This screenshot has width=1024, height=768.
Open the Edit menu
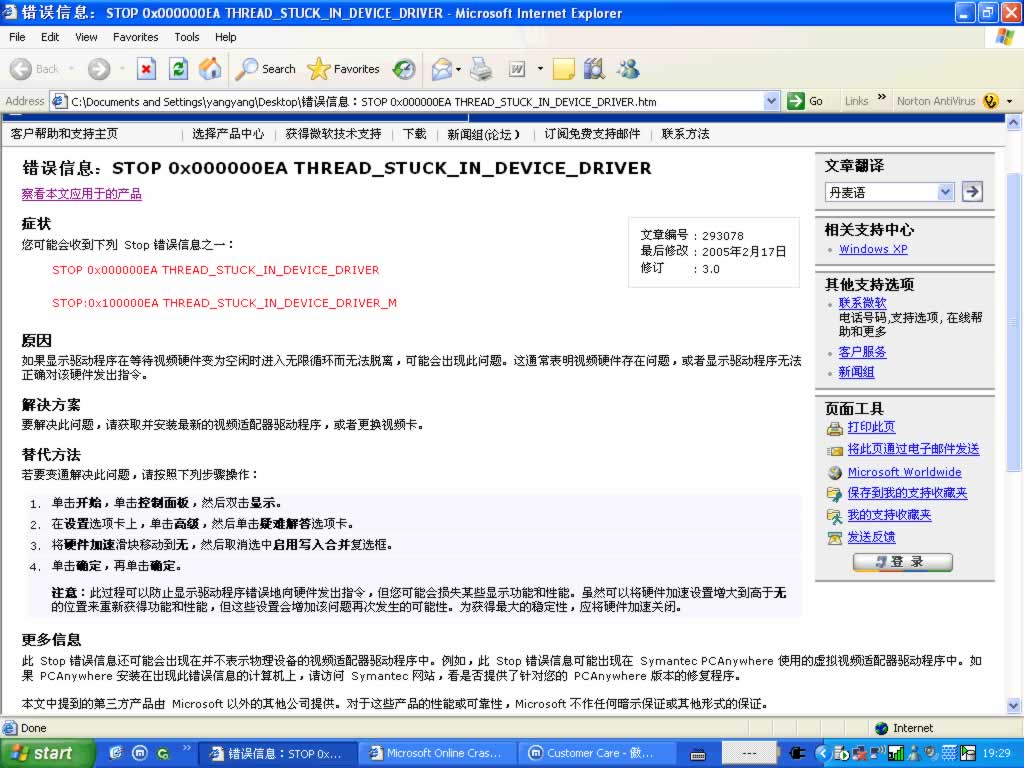point(50,37)
